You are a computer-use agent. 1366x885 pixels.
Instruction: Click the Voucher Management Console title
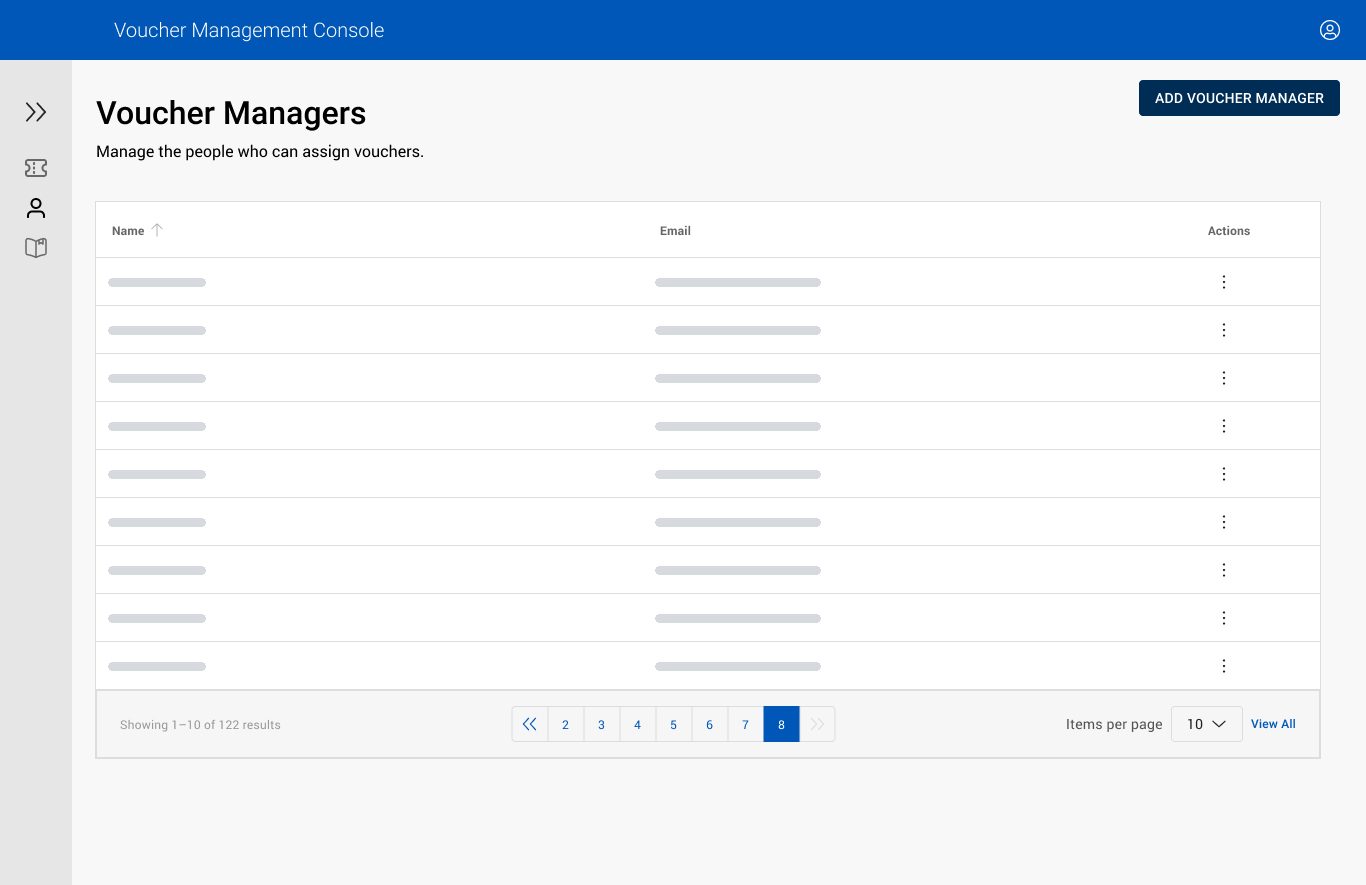pos(249,30)
